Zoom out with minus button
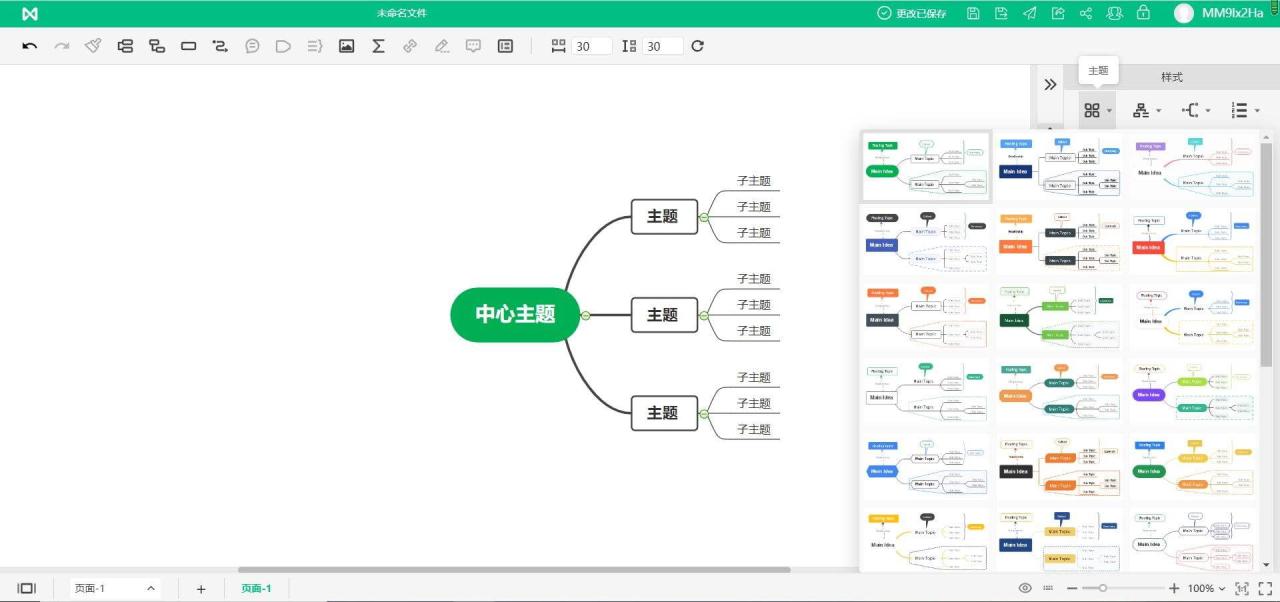 point(1072,589)
